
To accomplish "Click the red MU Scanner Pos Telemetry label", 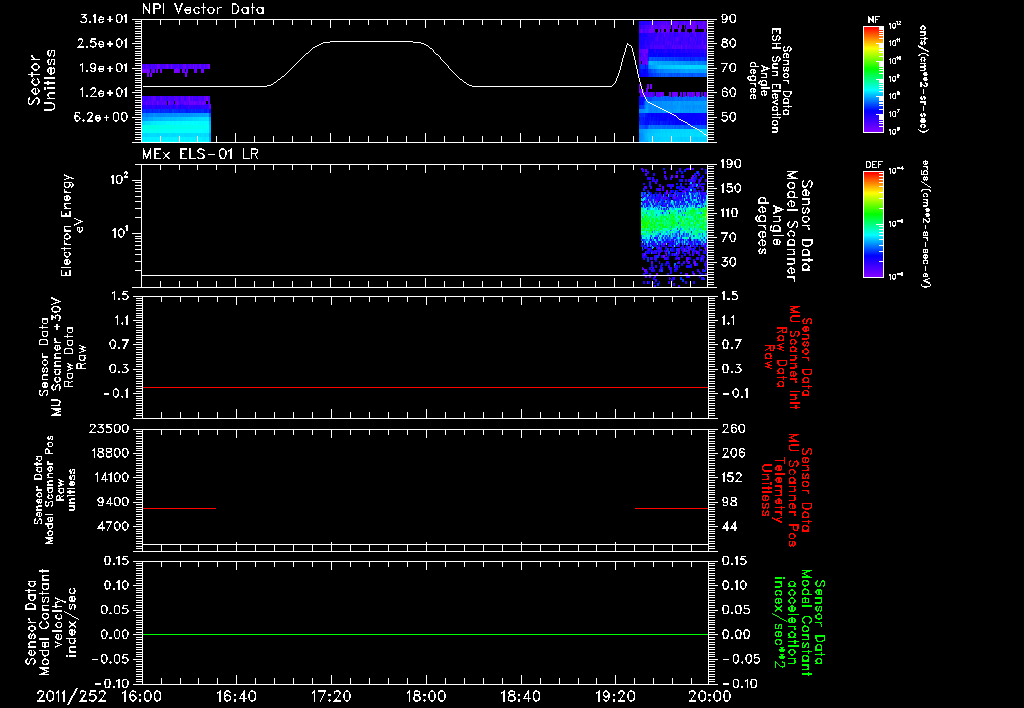I will click(786, 490).
